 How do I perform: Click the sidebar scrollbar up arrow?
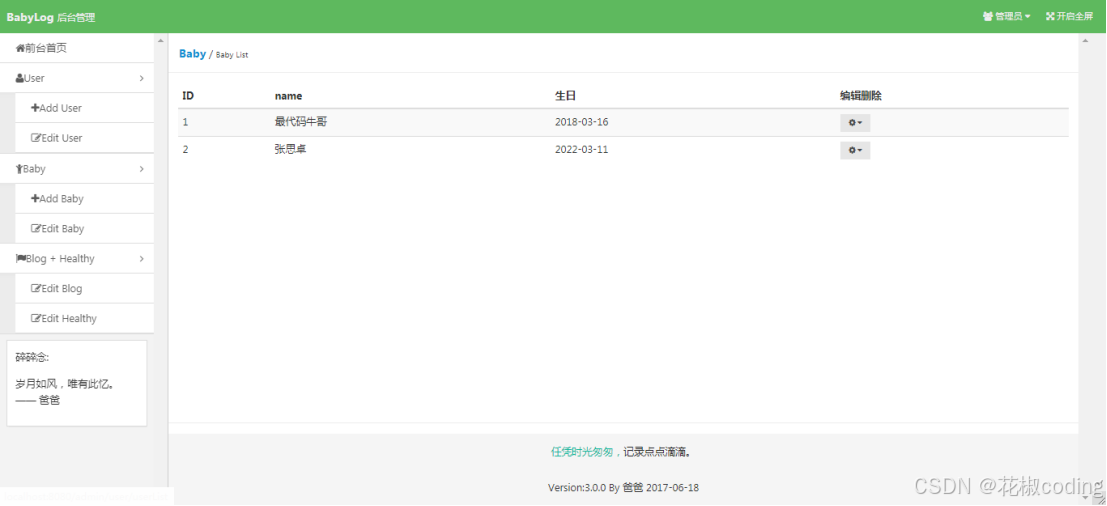coord(161,40)
